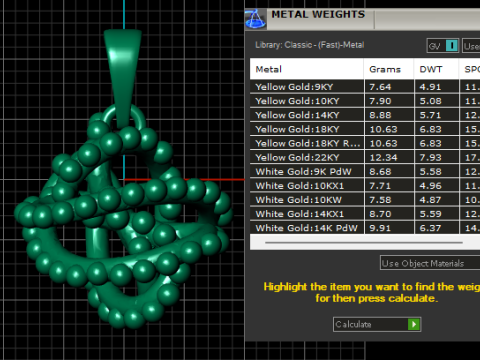Screen dimensions: 480x360
Task: Select the Yellow Gold:18KY R... row
Action: coord(365,143)
